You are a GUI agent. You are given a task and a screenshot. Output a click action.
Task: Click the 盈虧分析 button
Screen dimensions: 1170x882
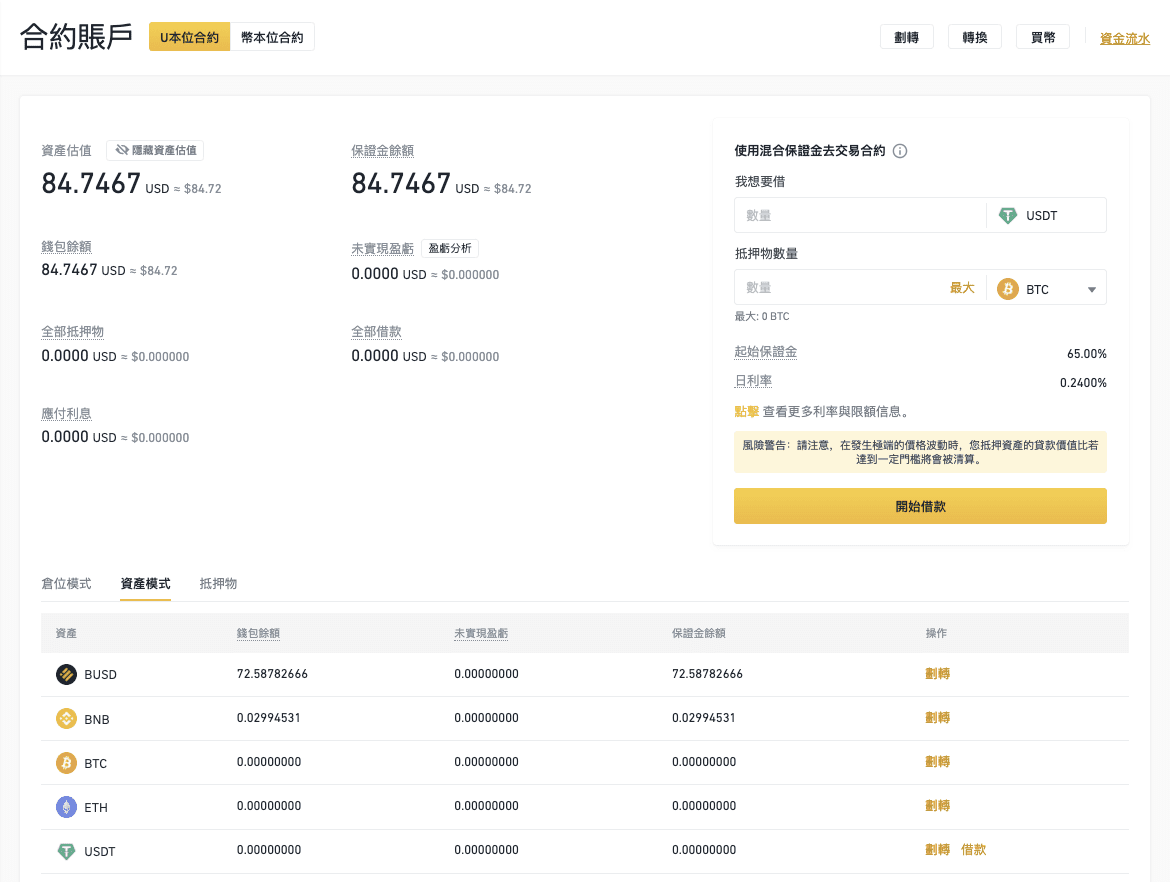[x=450, y=248]
